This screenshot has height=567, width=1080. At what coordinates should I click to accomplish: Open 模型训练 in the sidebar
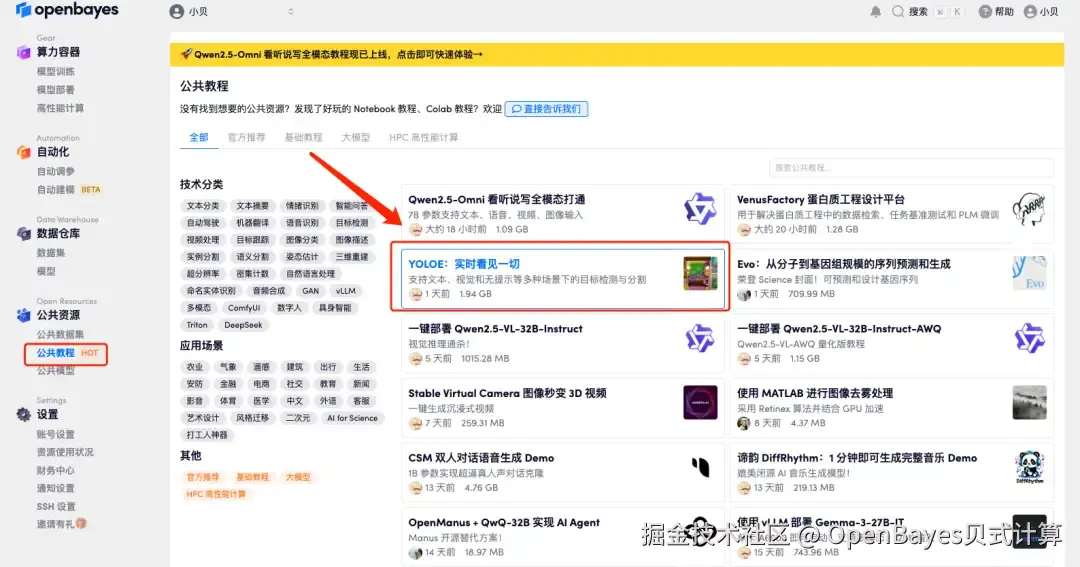coord(55,72)
